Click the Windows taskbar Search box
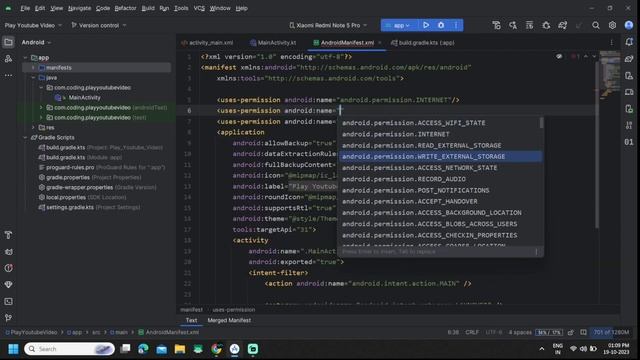 tap(69, 349)
